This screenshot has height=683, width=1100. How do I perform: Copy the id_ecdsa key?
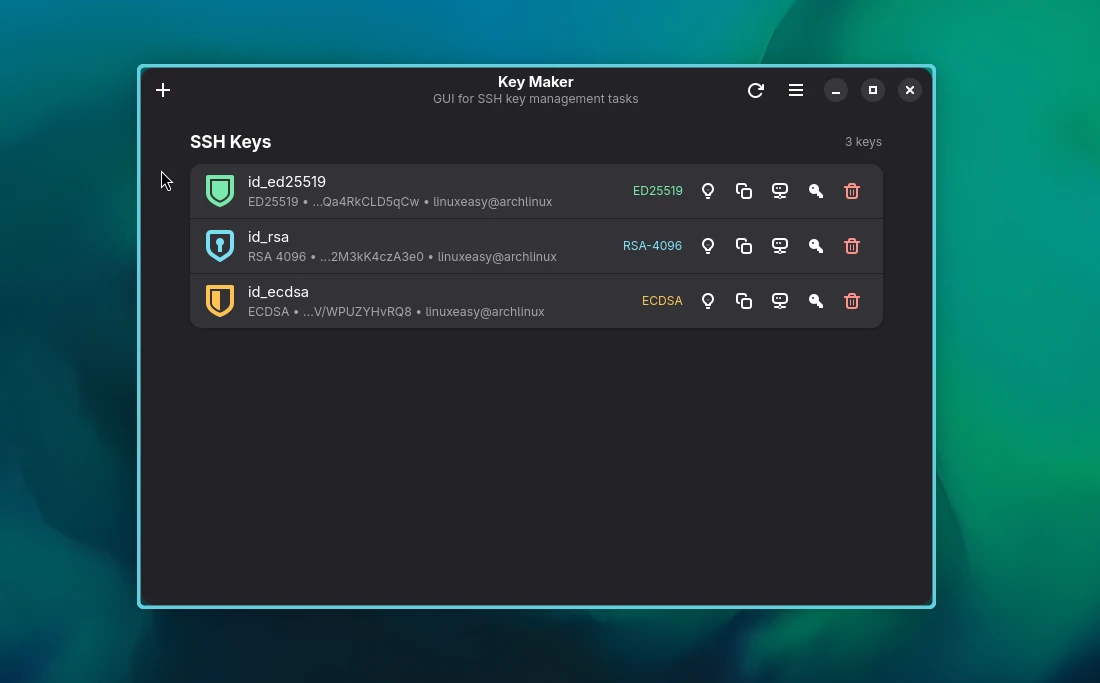[x=744, y=300]
